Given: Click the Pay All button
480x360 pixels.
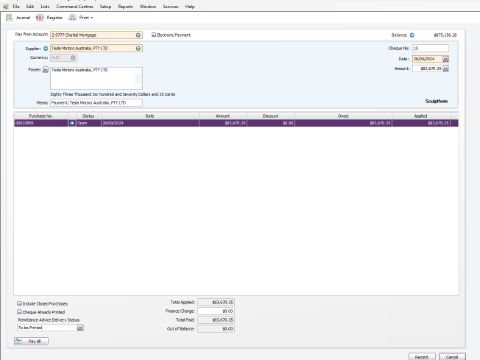Looking at the screenshot, I should click(x=31, y=341).
